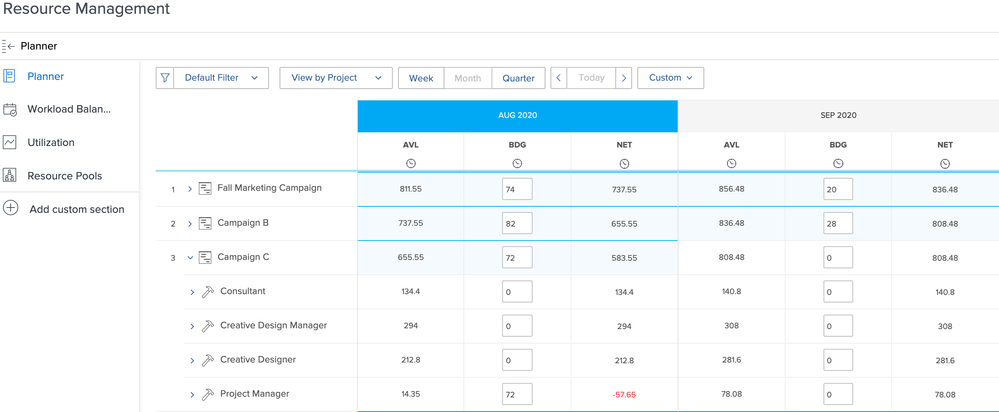999x412 pixels.
Task: Click the Utilization chart icon
Action: 10,142
